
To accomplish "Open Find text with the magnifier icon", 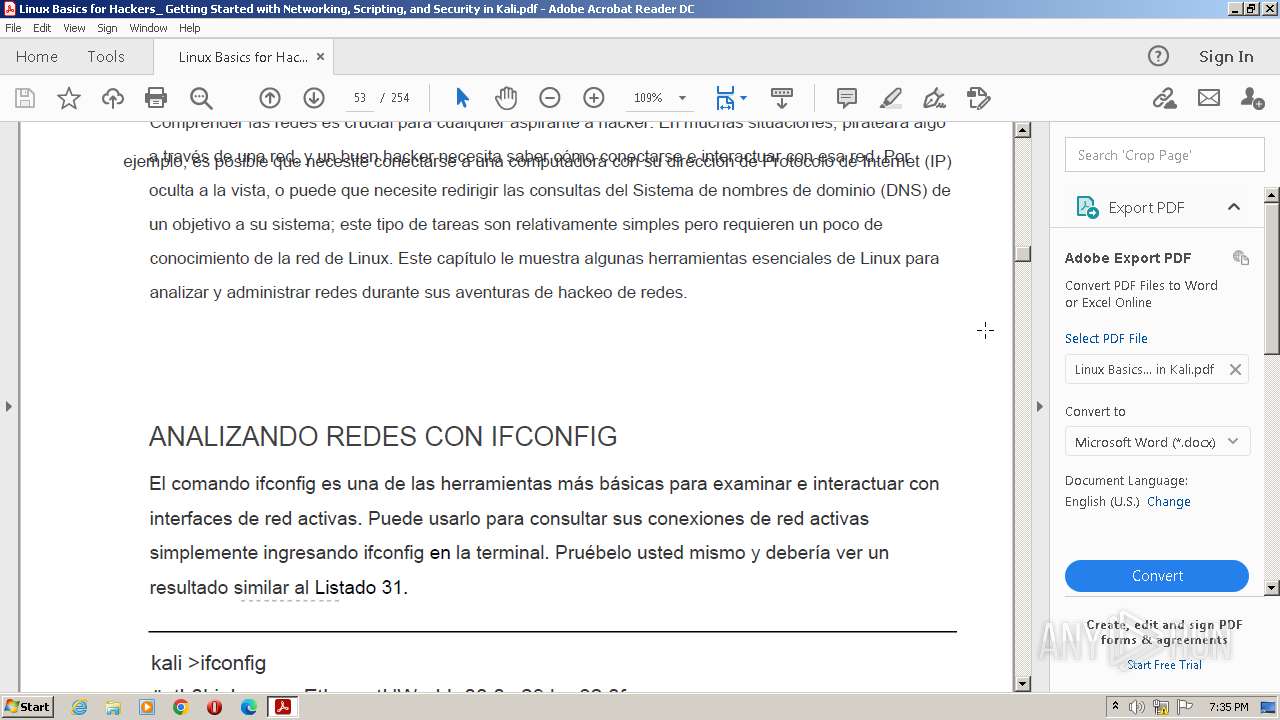I will pyautogui.click(x=201, y=98).
